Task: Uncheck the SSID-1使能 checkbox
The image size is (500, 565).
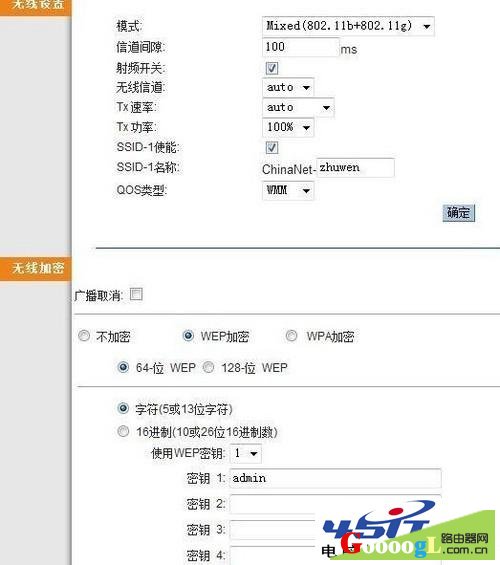Action: [x=272, y=147]
